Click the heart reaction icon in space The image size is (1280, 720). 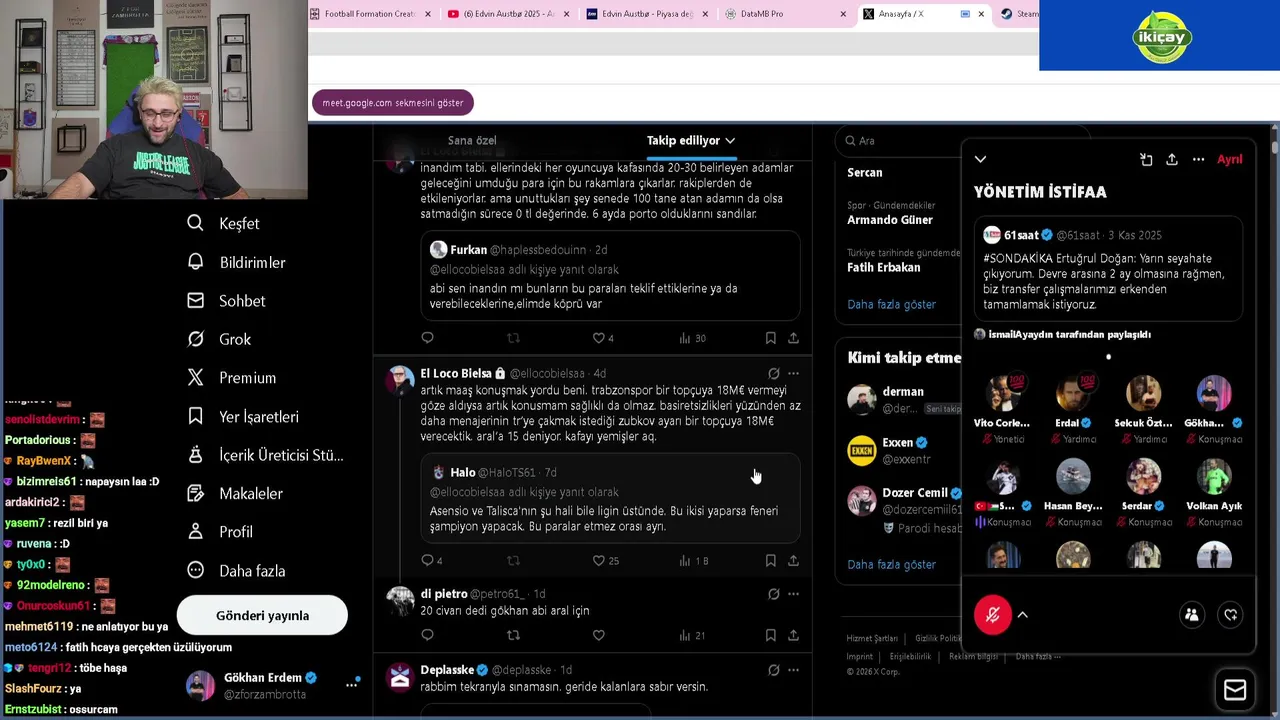point(1231,615)
